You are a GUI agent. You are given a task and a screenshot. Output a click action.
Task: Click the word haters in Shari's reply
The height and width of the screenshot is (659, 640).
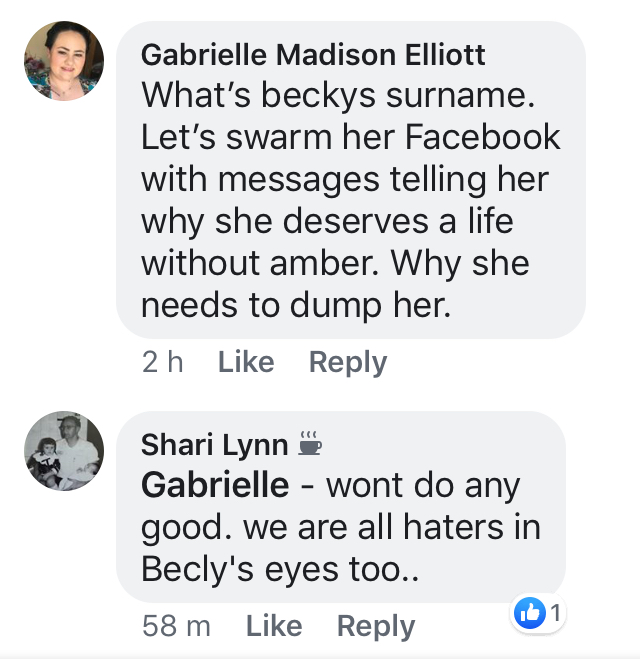453,527
